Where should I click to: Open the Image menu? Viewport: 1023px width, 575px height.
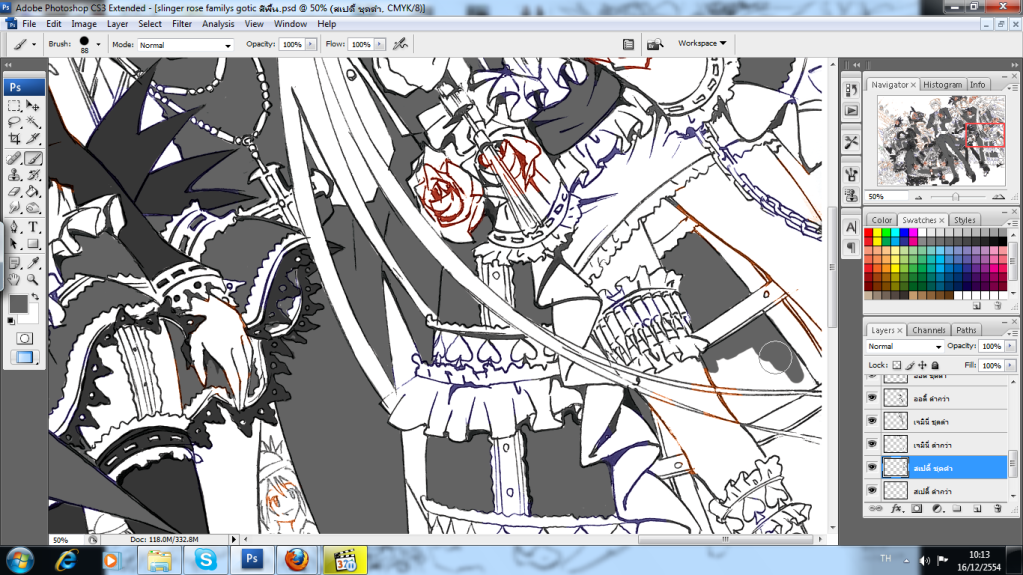(x=84, y=23)
